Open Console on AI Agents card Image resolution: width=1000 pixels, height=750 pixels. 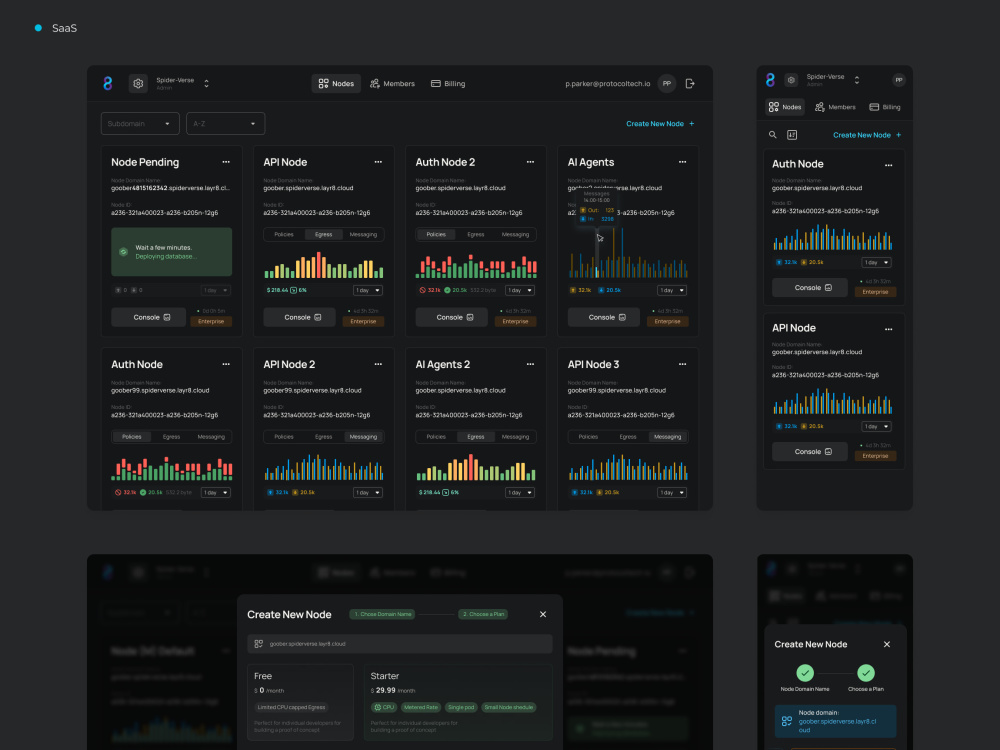(x=604, y=317)
